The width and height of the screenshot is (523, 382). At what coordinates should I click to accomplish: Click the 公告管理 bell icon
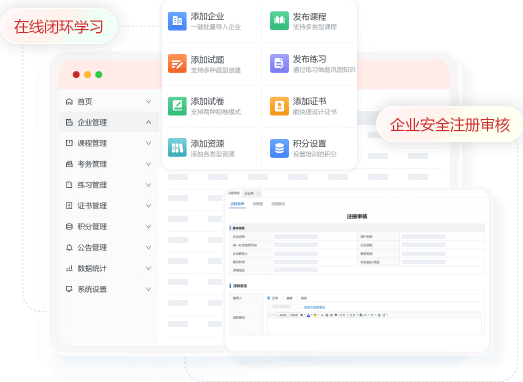tap(69, 247)
